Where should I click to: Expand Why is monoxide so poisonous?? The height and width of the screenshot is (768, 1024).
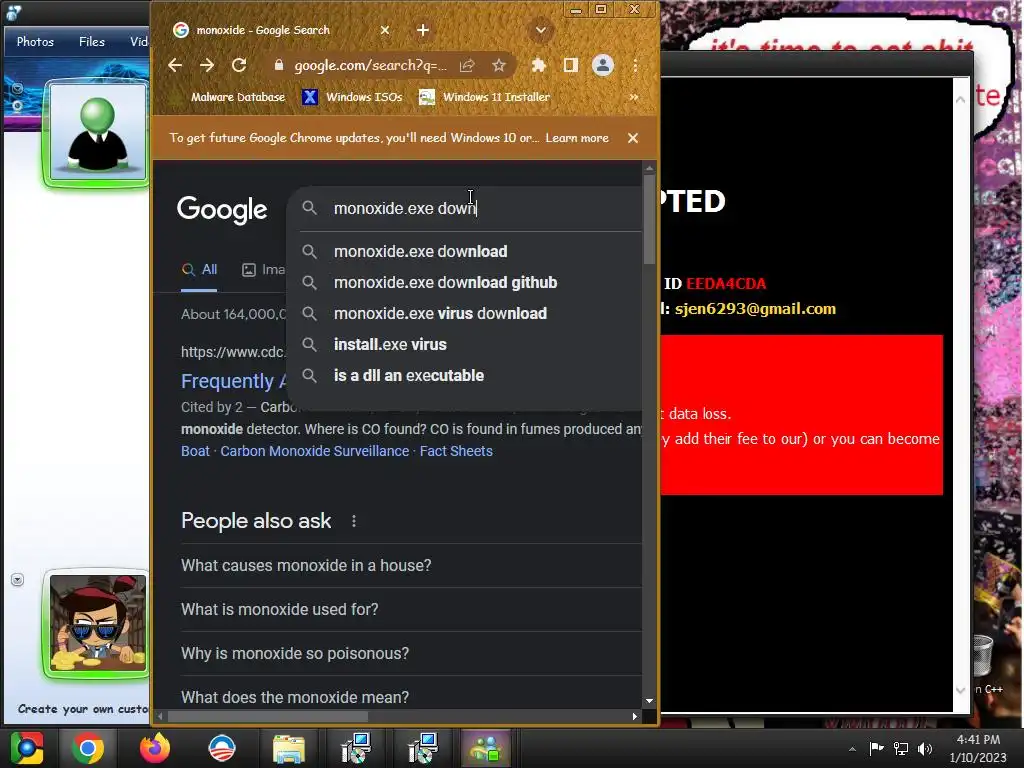pyautogui.click(x=411, y=653)
